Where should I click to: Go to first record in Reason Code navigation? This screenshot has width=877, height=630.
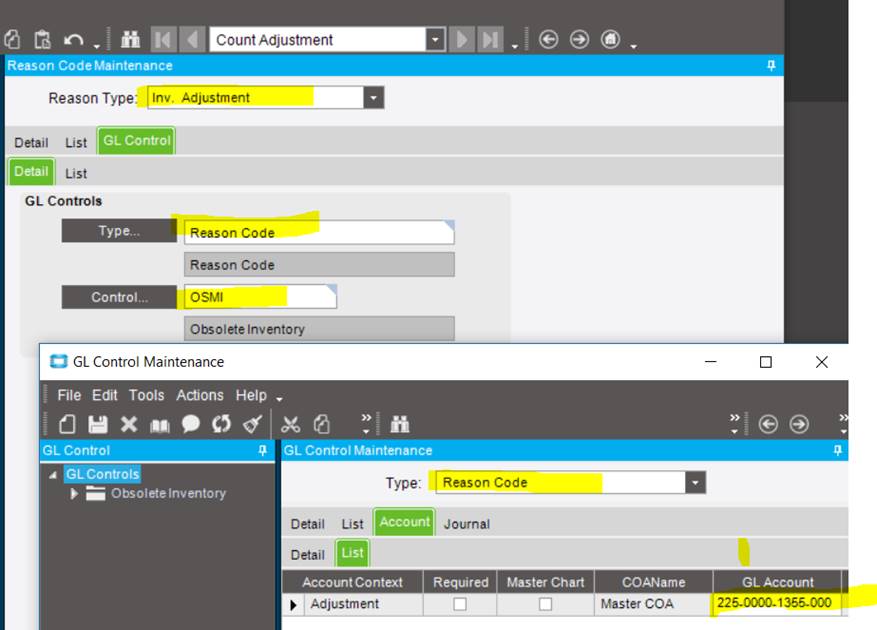tap(163, 40)
